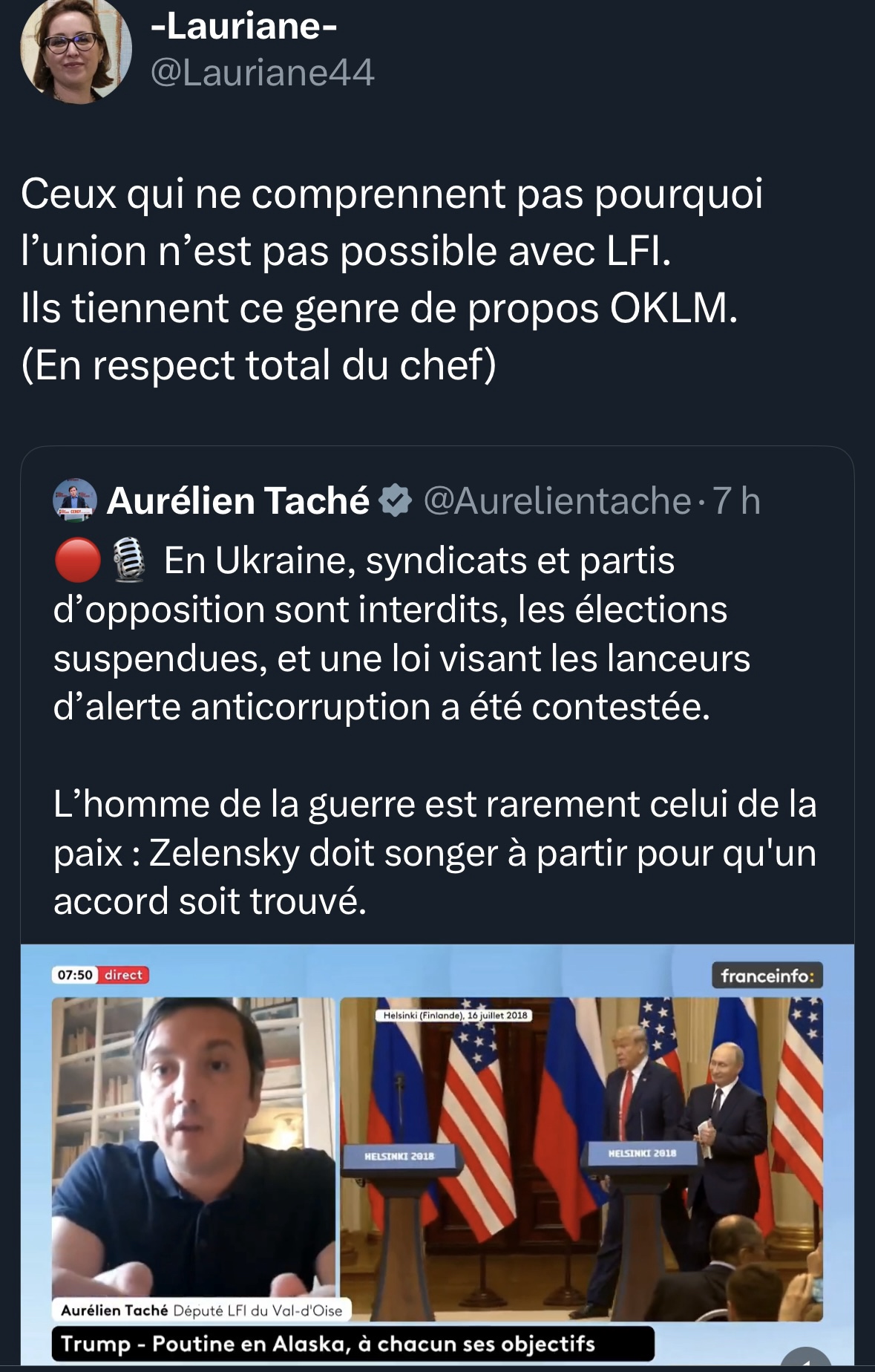Click the Député LFI du Val-d'Oise caption
This screenshot has height=1372, width=875.
tap(257, 1310)
